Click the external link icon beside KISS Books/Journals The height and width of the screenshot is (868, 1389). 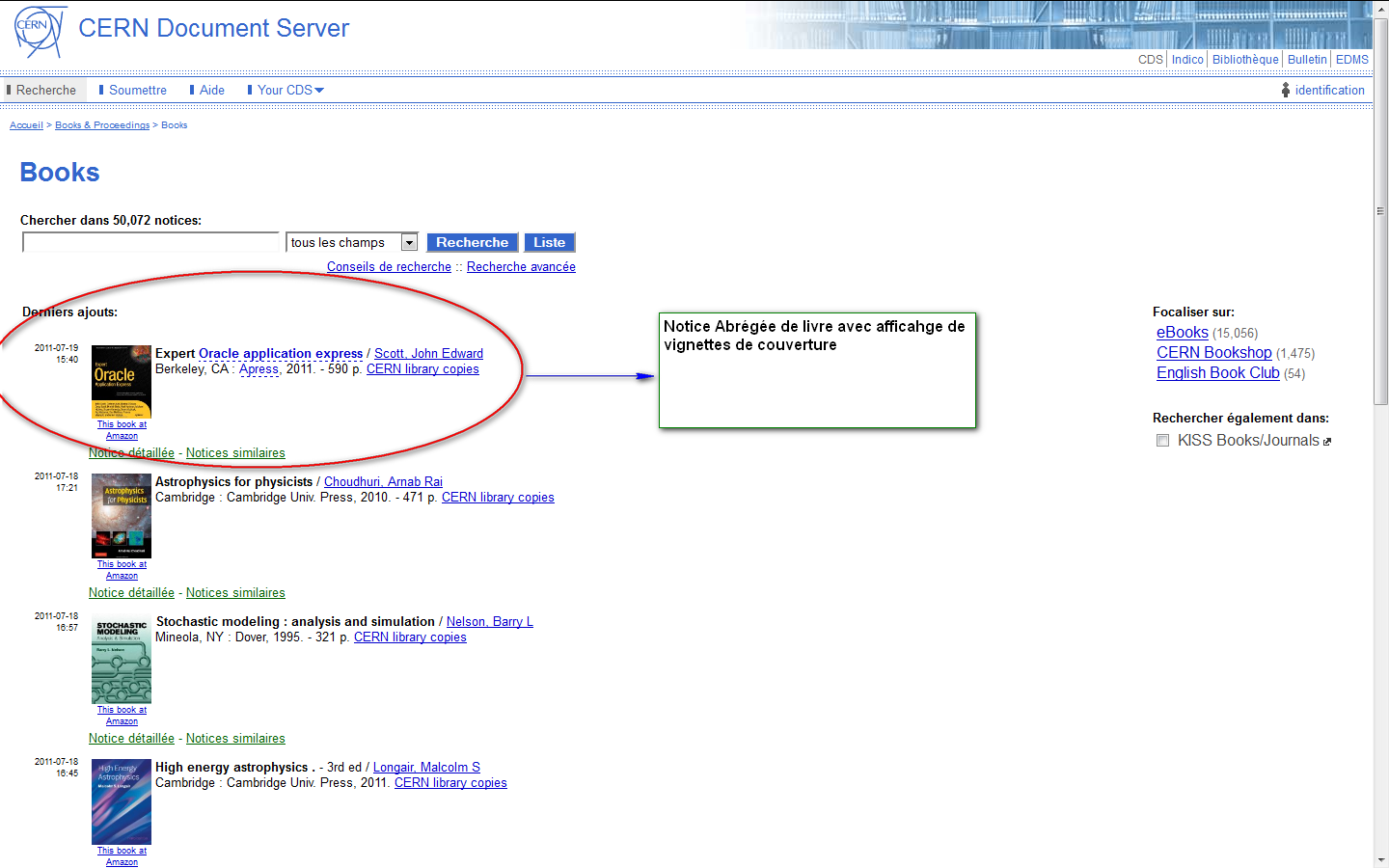tap(1327, 442)
